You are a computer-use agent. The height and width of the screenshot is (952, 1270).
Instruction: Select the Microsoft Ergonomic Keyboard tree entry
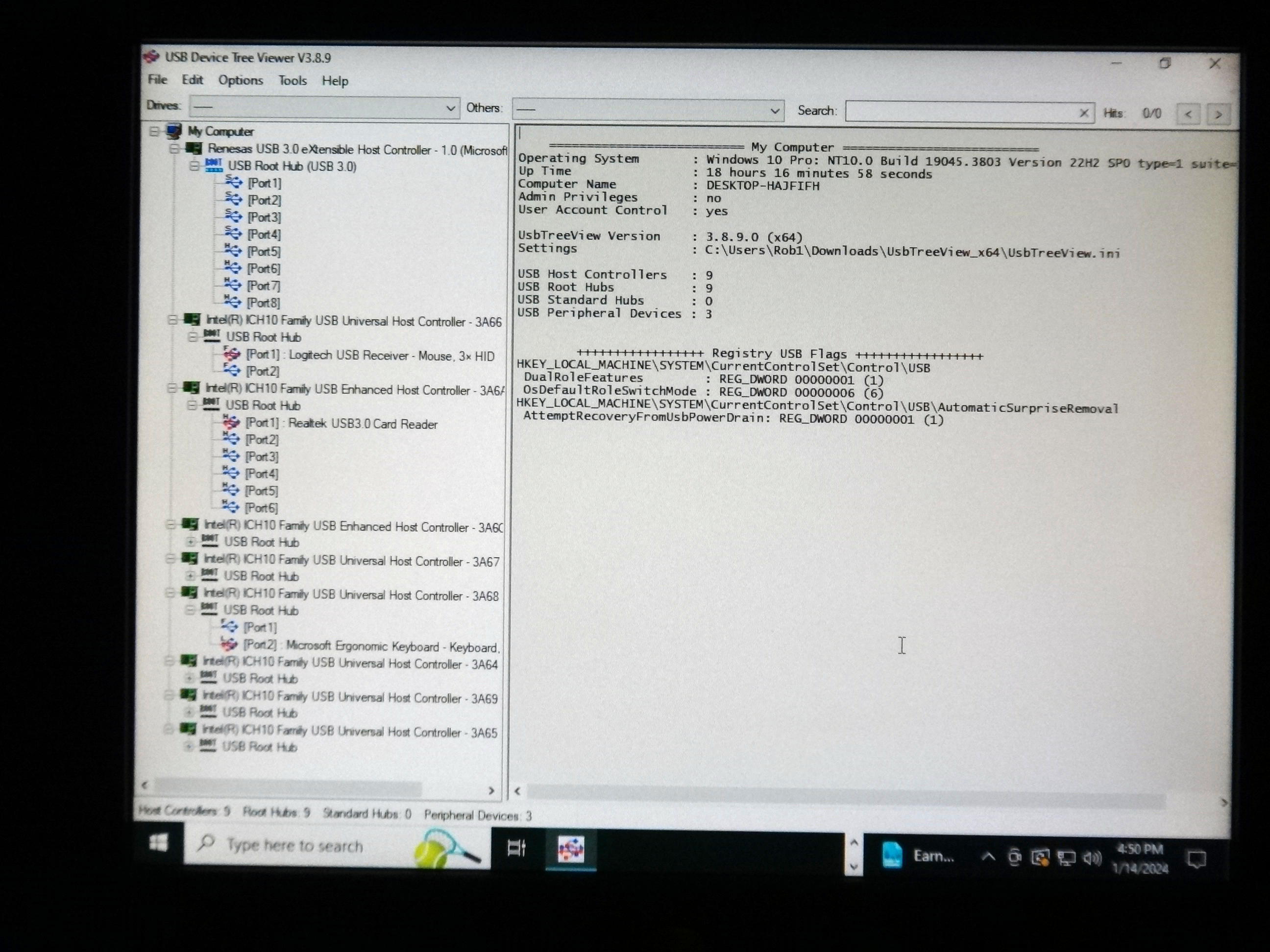tap(371, 646)
